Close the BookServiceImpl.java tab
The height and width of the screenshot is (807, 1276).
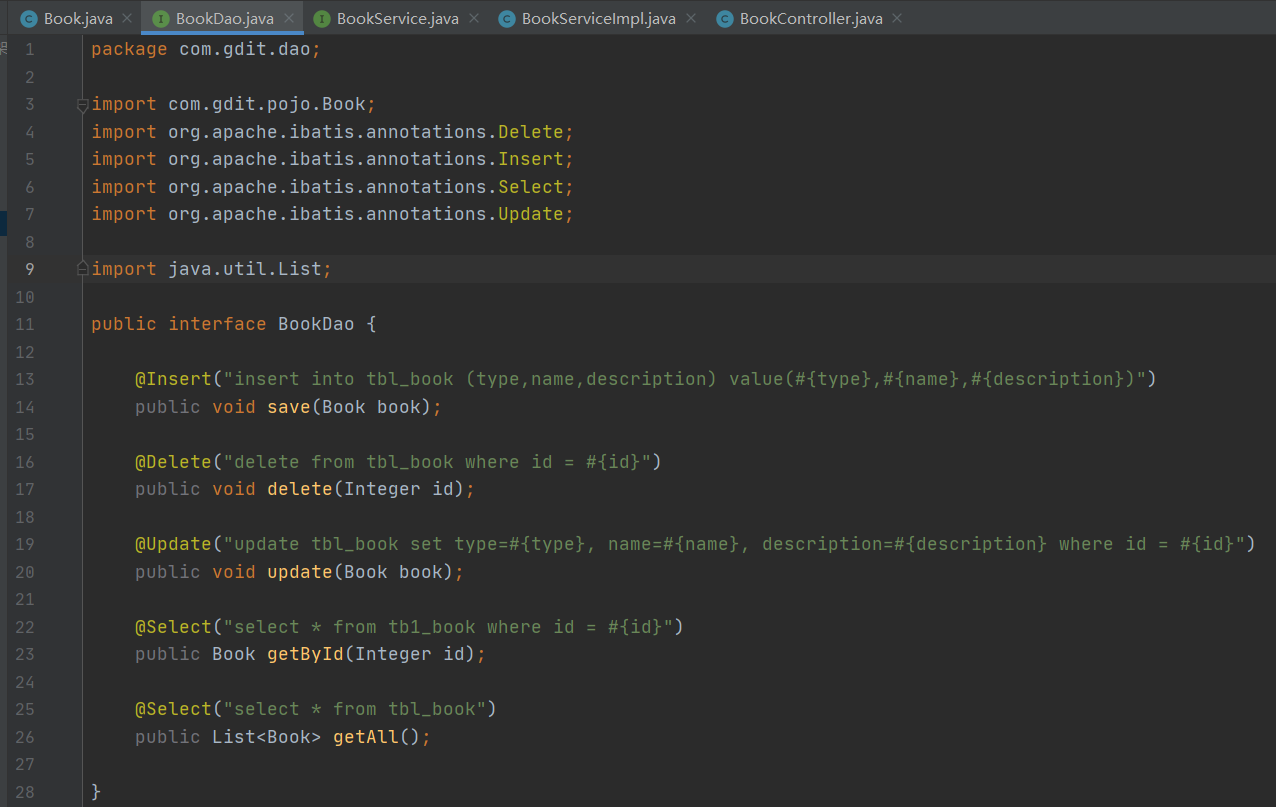(689, 19)
